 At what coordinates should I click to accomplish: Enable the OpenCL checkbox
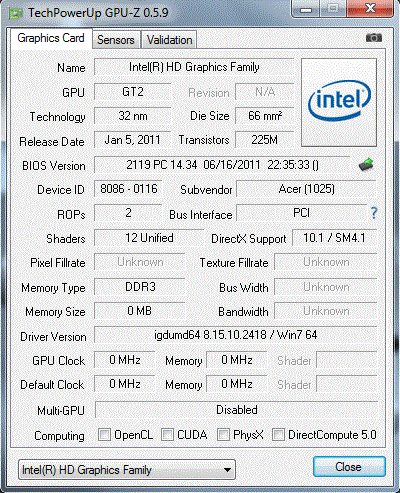(104, 435)
